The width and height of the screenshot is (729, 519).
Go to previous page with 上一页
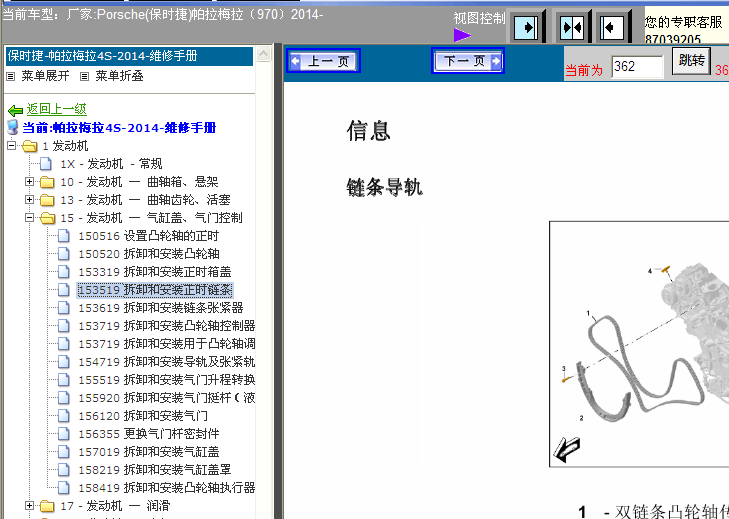(x=324, y=61)
